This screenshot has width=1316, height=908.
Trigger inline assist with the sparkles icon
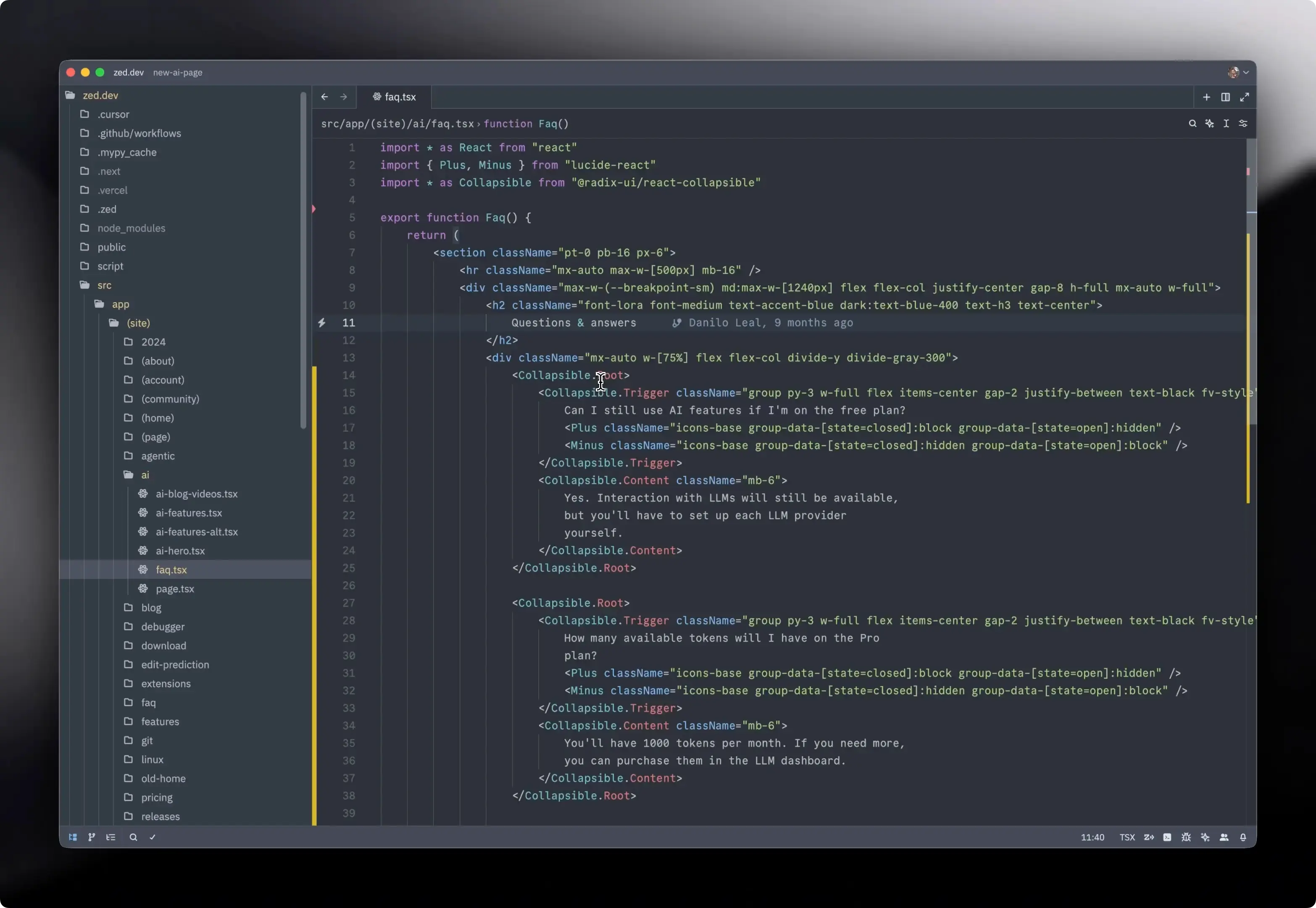(1210, 124)
